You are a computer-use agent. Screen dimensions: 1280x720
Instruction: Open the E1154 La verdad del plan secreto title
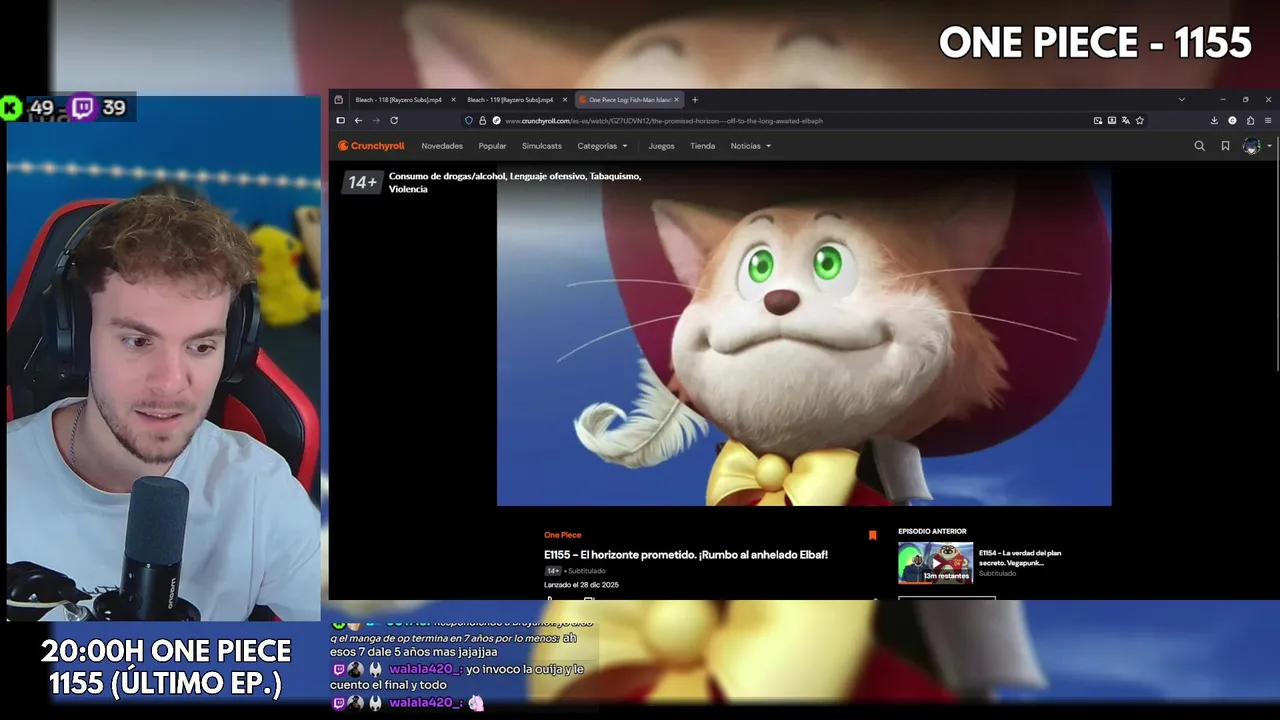point(1020,558)
